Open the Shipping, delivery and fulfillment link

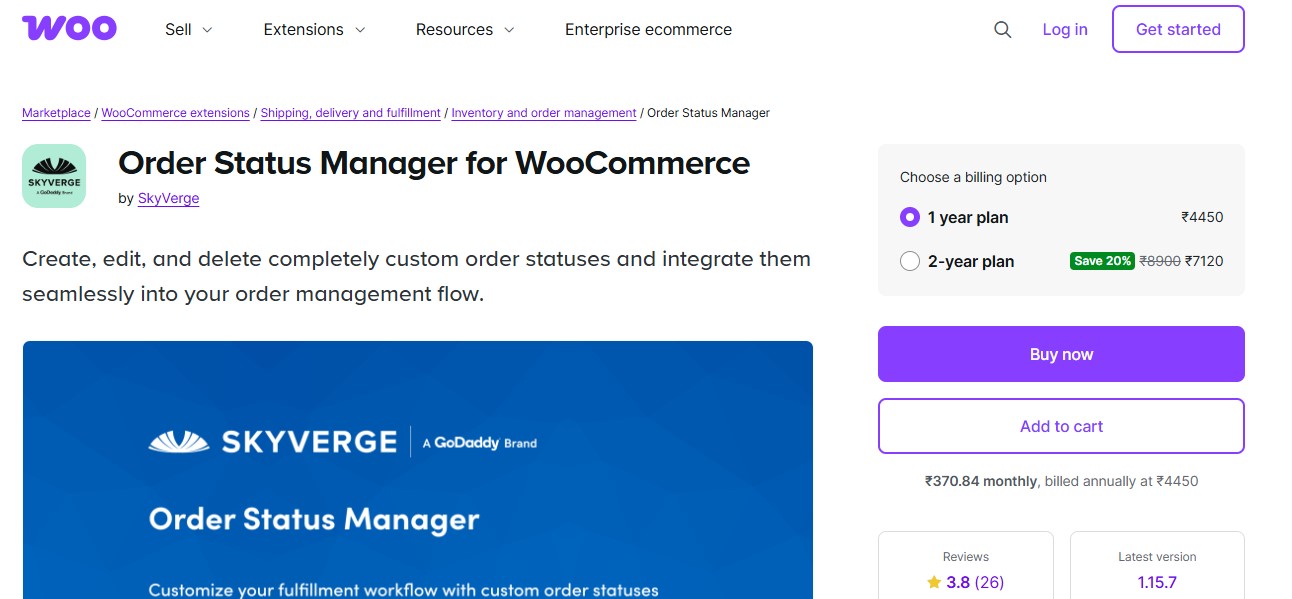tap(350, 112)
